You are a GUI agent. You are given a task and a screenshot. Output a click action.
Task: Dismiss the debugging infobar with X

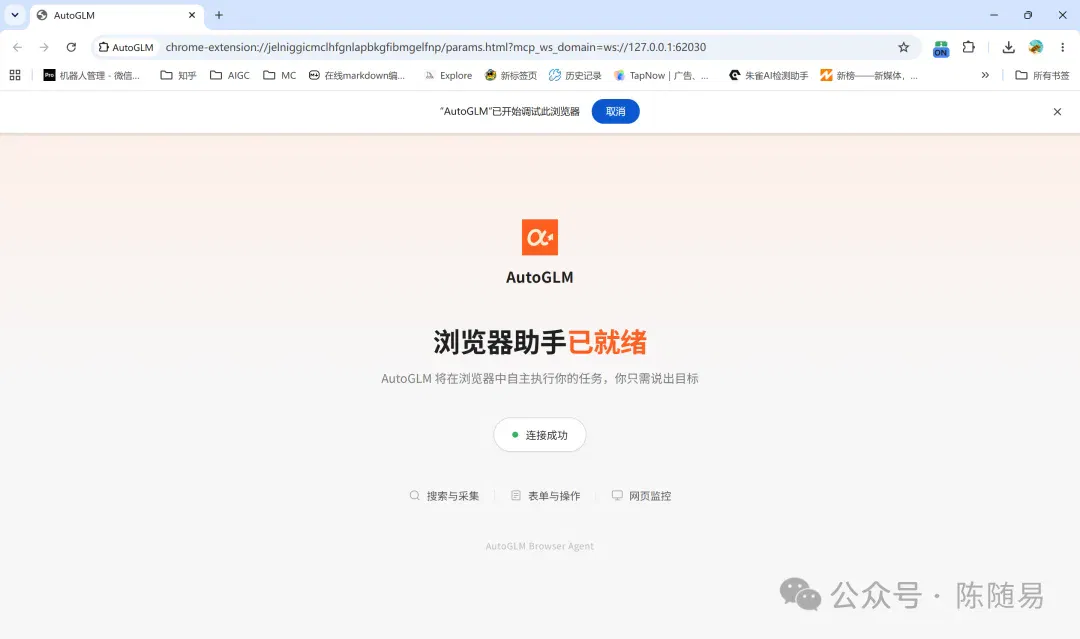(x=1057, y=112)
